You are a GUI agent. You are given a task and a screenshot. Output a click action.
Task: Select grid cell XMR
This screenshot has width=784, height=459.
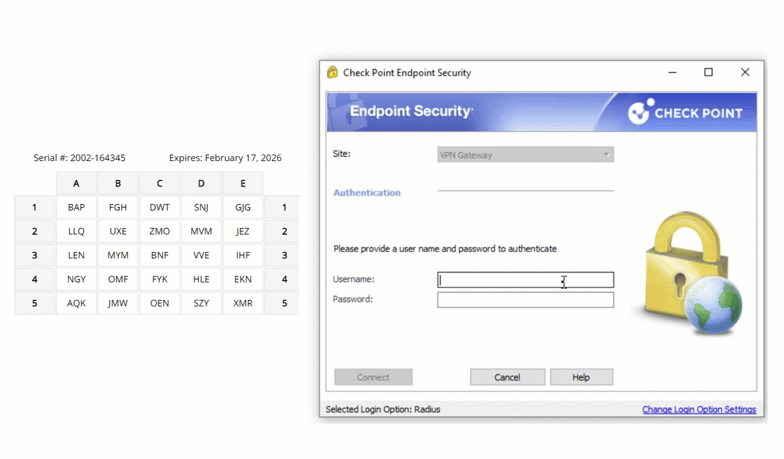pos(242,303)
